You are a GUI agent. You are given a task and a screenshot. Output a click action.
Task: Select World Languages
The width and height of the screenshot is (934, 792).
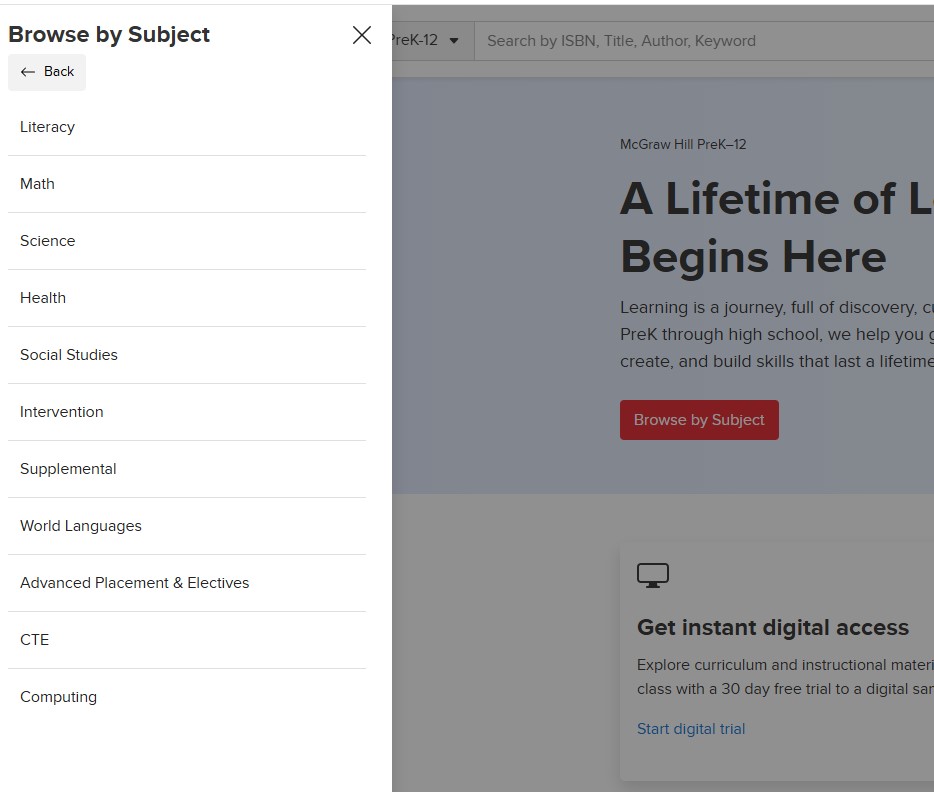pyautogui.click(x=81, y=526)
